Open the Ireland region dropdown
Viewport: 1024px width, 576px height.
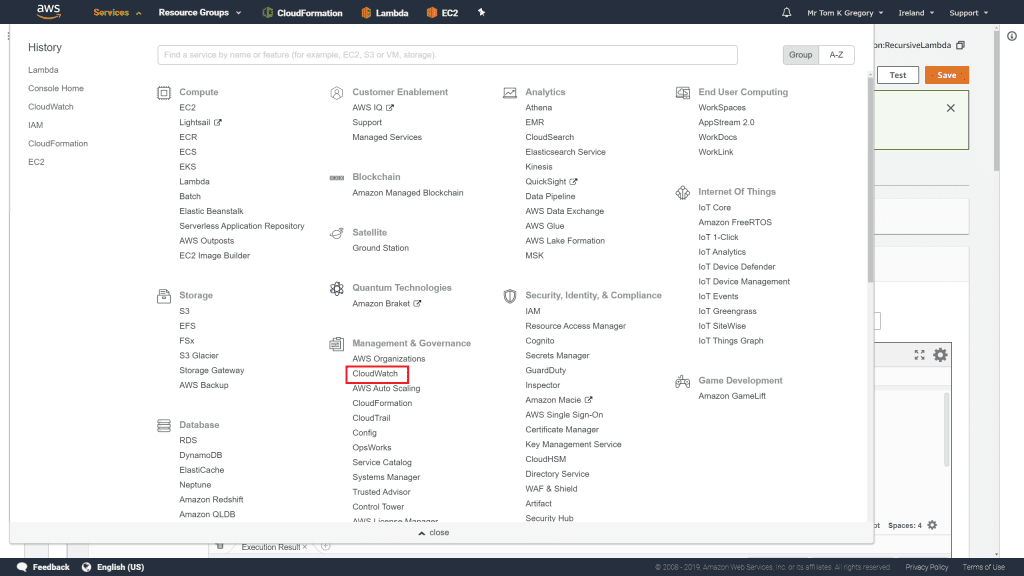(917, 13)
